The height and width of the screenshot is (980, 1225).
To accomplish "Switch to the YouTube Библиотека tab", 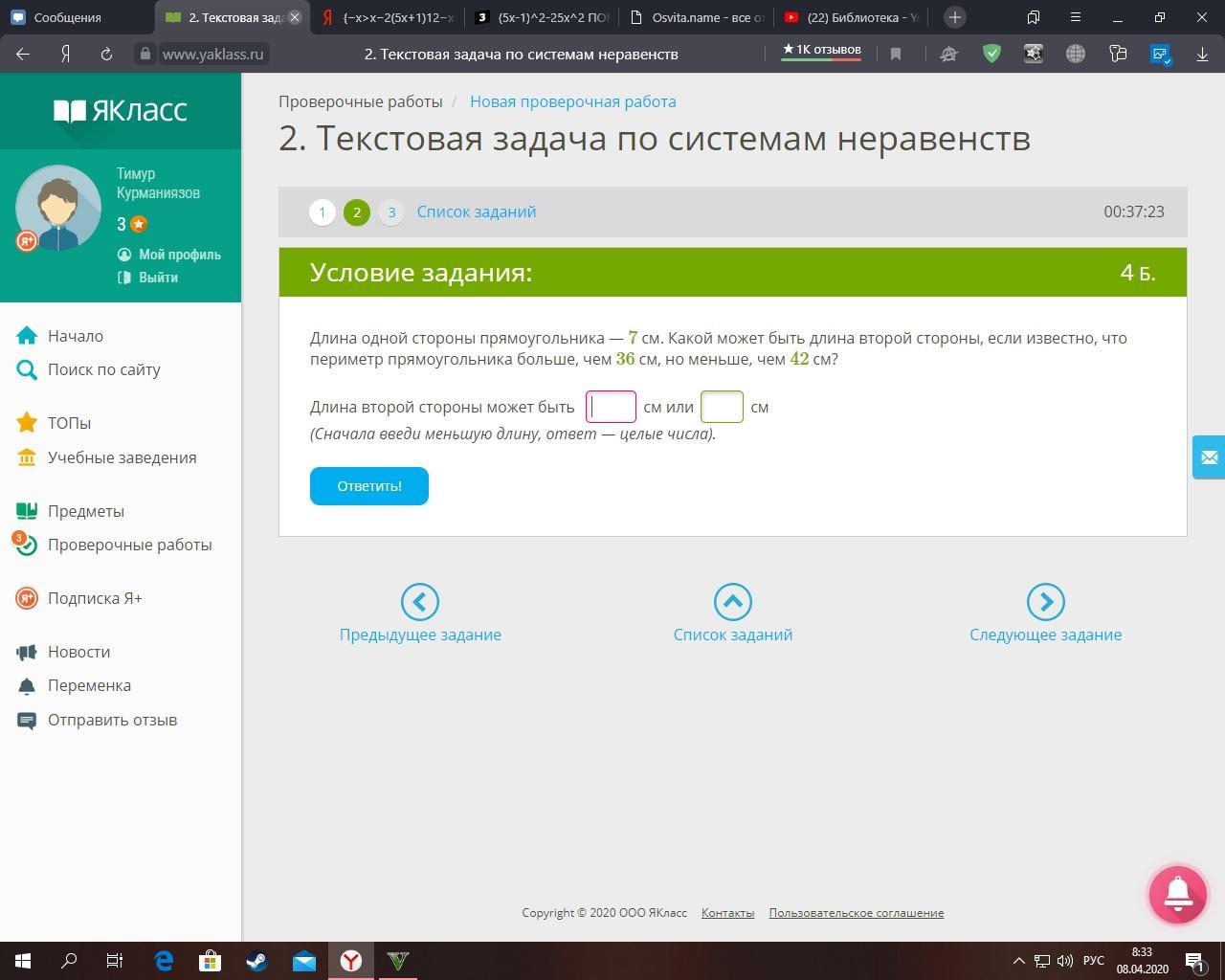I will tap(851, 17).
